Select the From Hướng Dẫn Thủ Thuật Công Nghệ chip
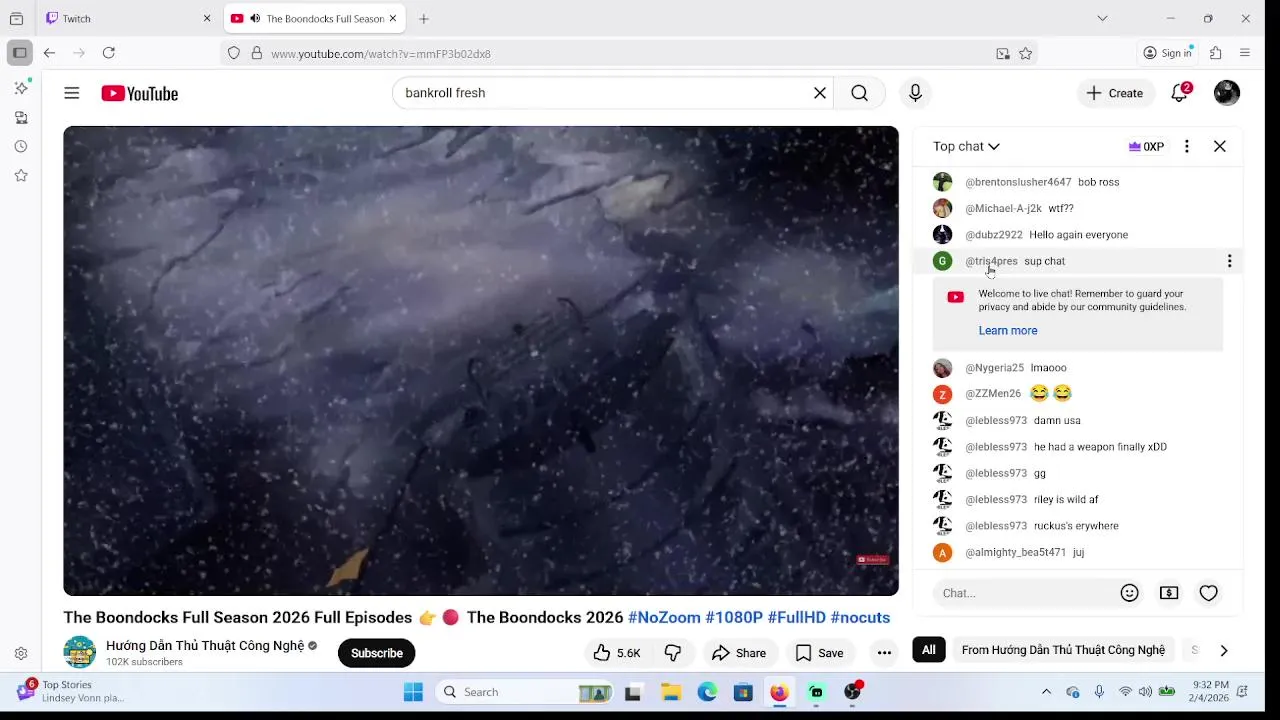The width and height of the screenshot is (1280, 720). (1063, 650)
